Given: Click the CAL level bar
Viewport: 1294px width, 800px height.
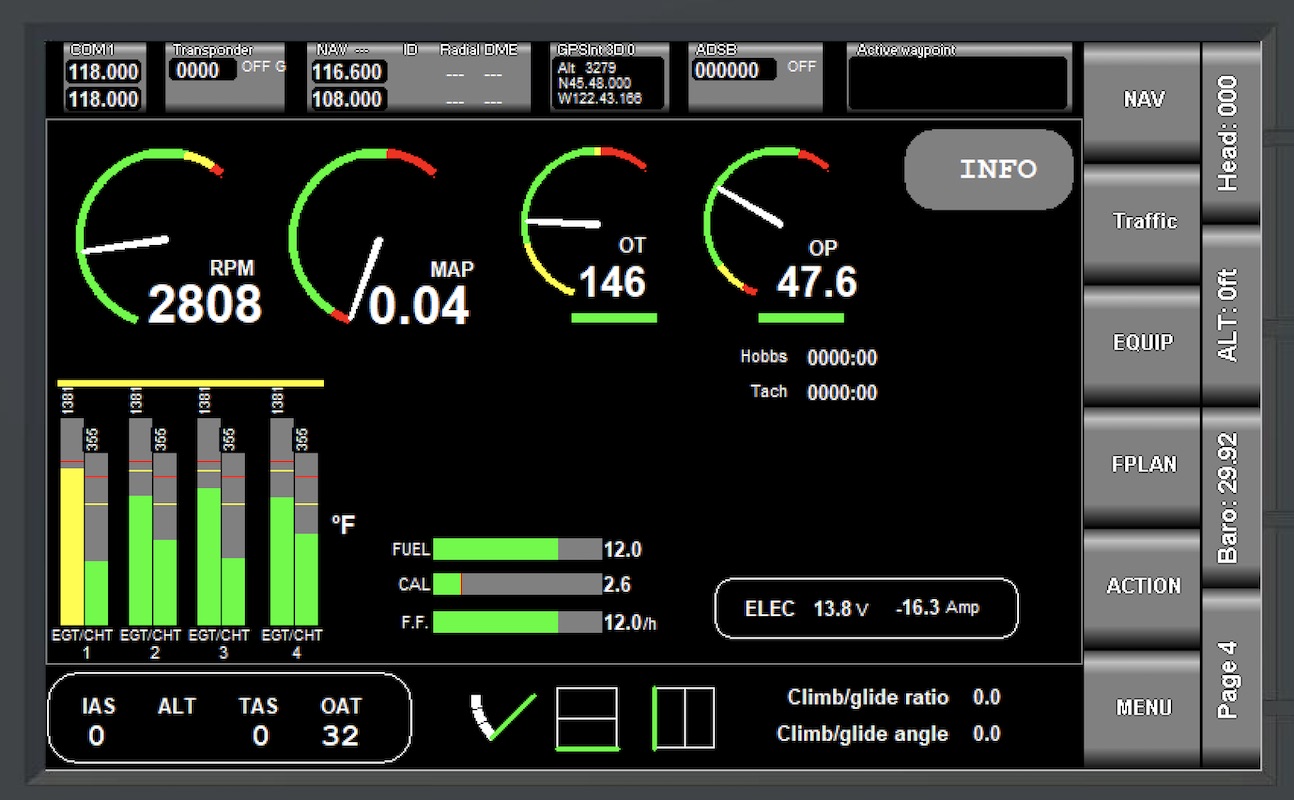Looking at the screenshot, I should point(517,585).
